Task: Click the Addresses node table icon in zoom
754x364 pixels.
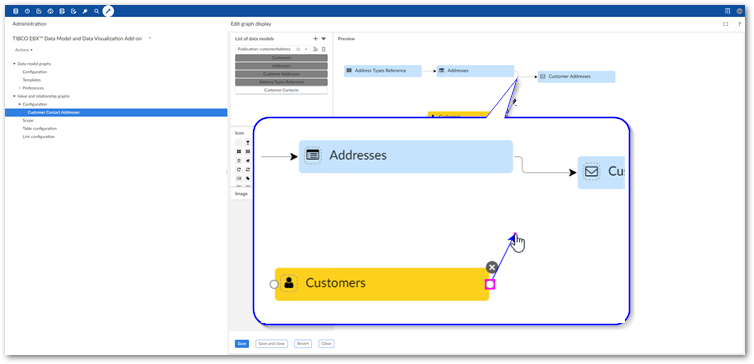Action: tap(313, 155)
